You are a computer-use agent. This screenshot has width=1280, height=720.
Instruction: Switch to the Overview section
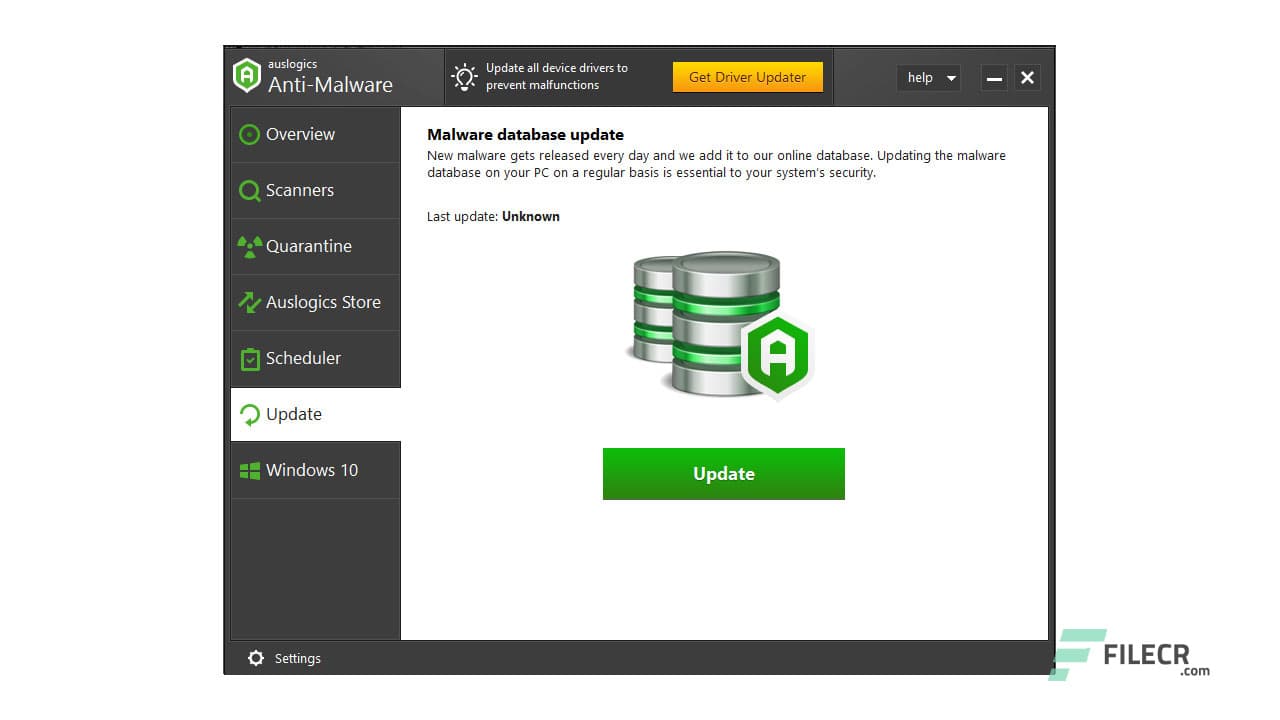300,134
